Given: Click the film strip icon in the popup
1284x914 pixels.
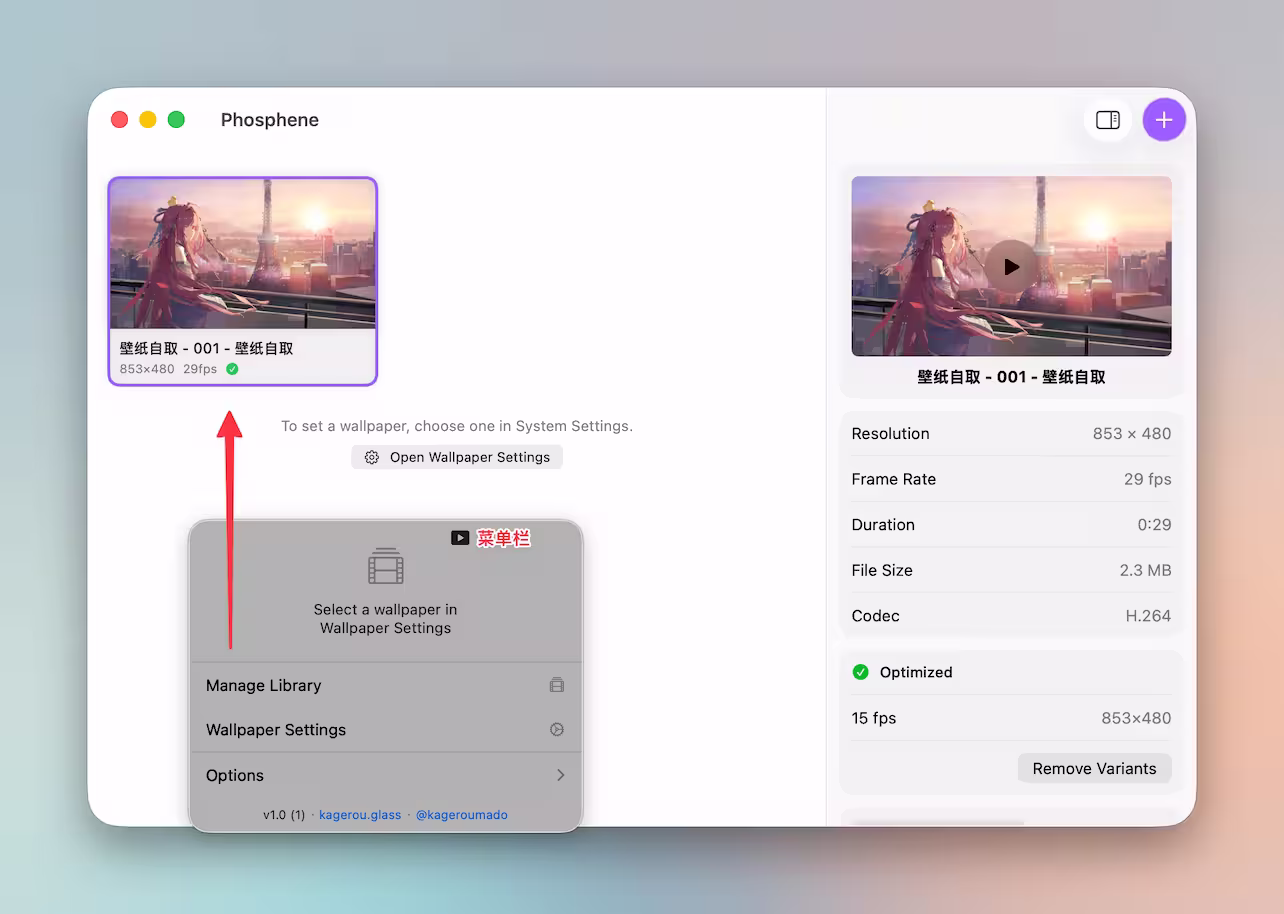Looking at the screenshot, I should click(385, 566).
